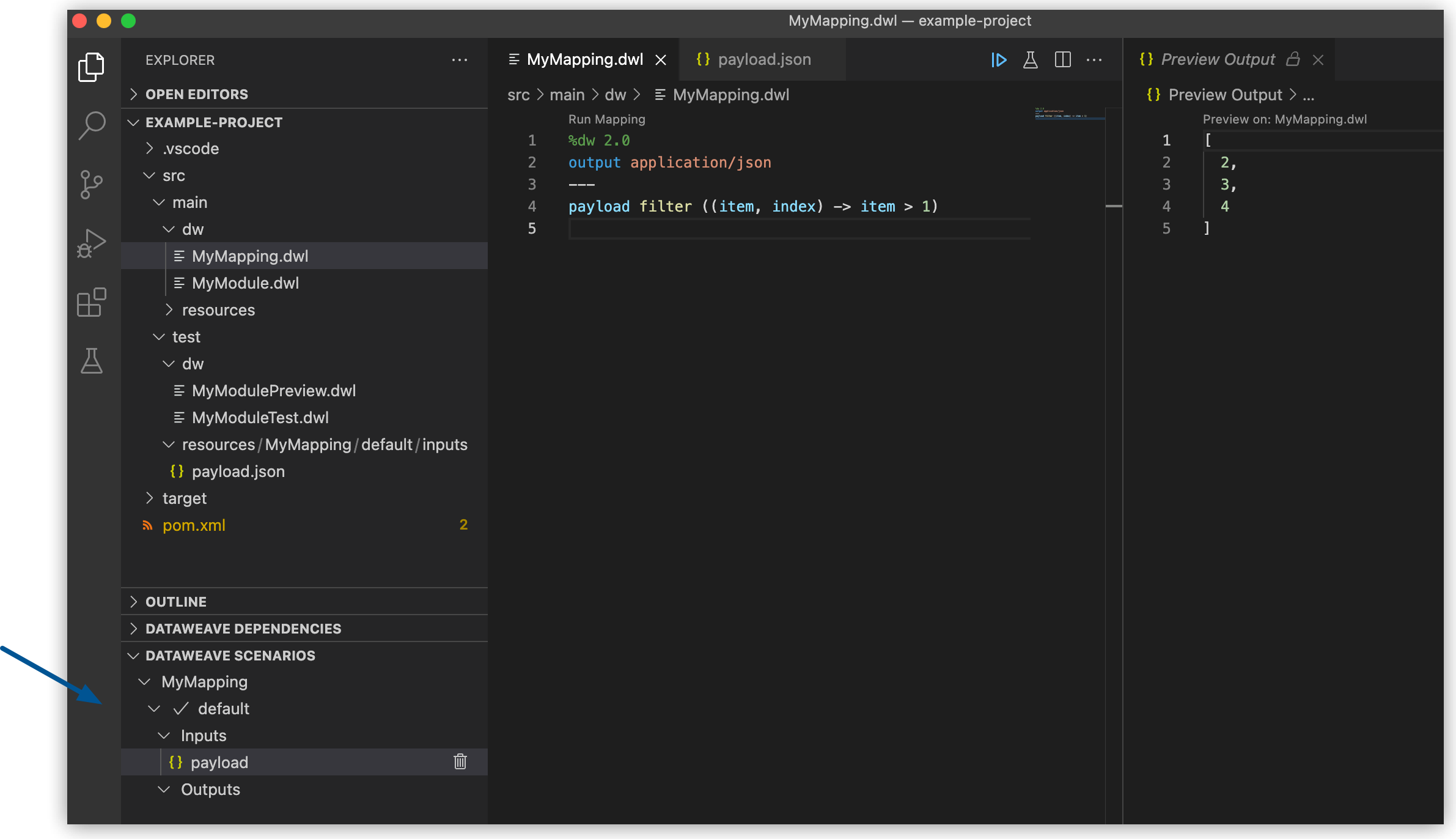Open the Testing flask view in activity bar
This screenshot has width=1456, height=839.
tap(92, 361)
